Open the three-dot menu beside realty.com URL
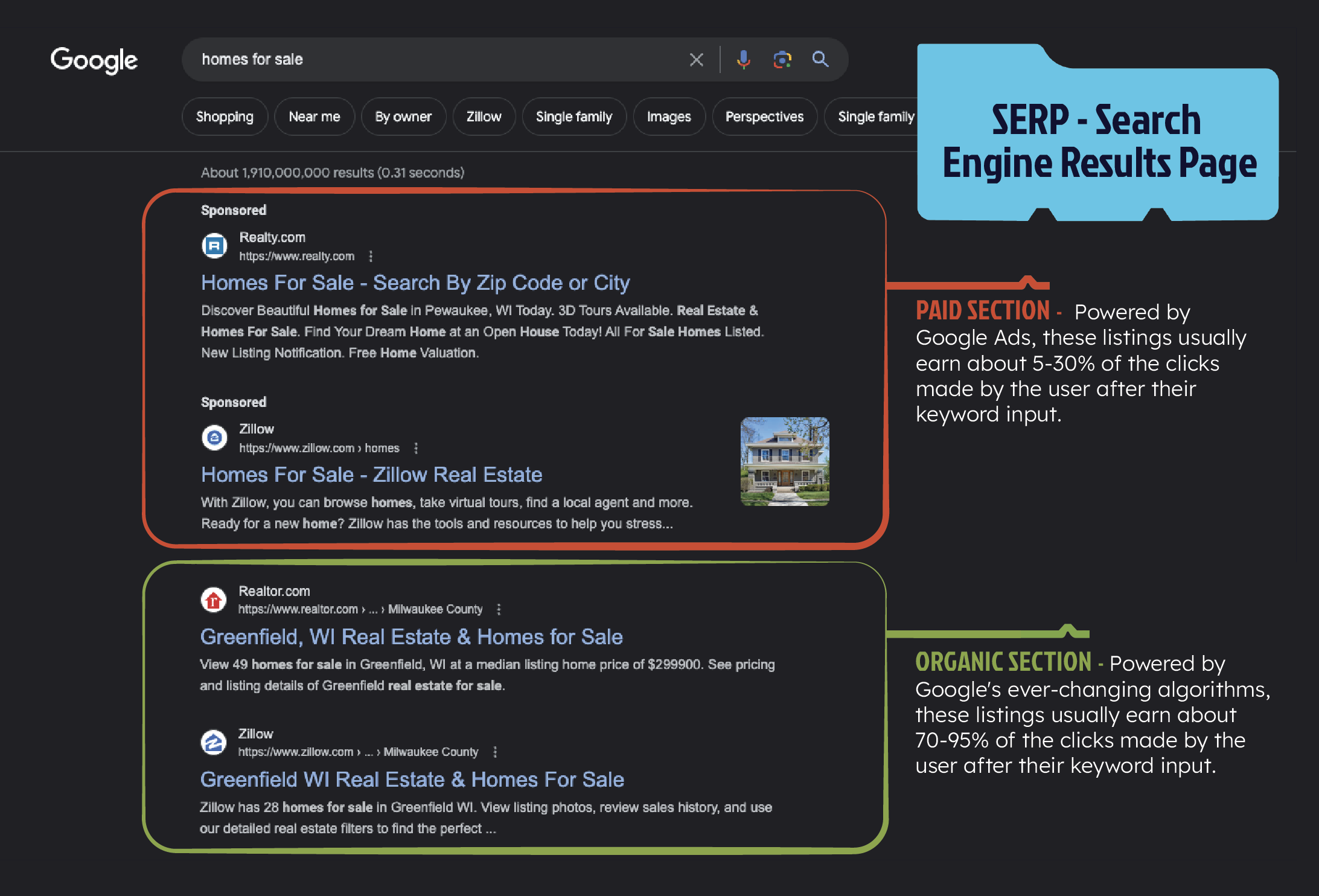 pos(371,257)
